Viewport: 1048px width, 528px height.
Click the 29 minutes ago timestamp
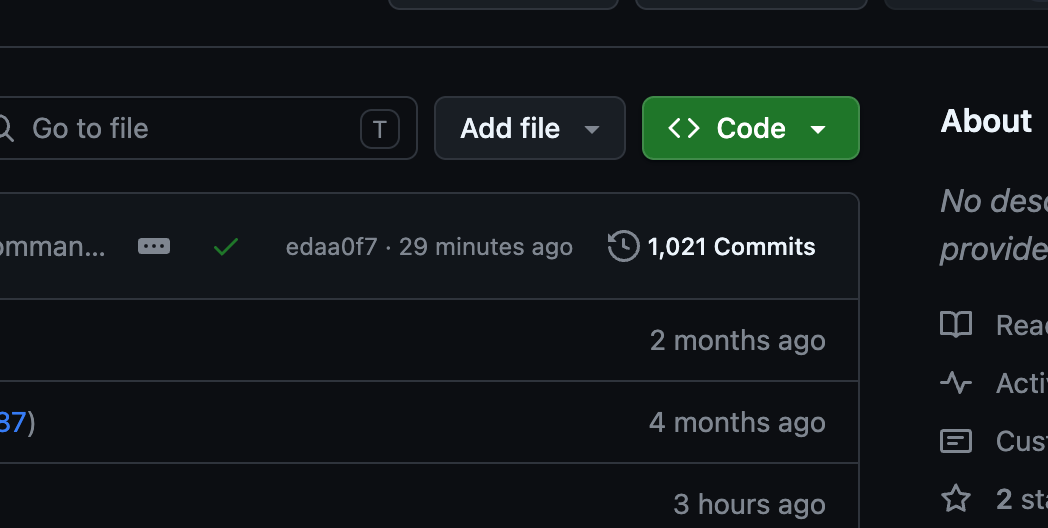tap(486, 247)
